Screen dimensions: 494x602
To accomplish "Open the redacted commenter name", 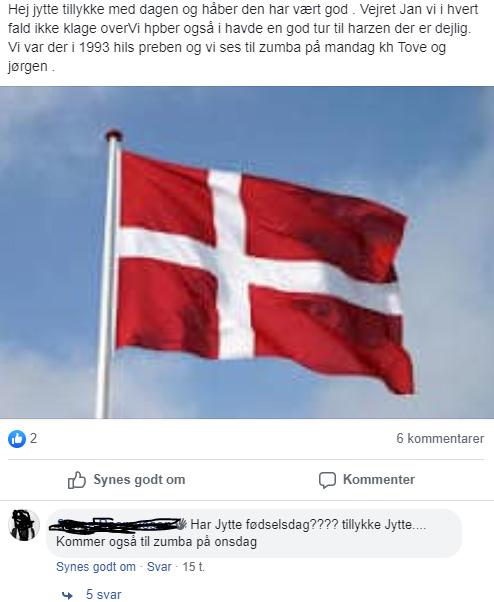I will click(118, 524).
